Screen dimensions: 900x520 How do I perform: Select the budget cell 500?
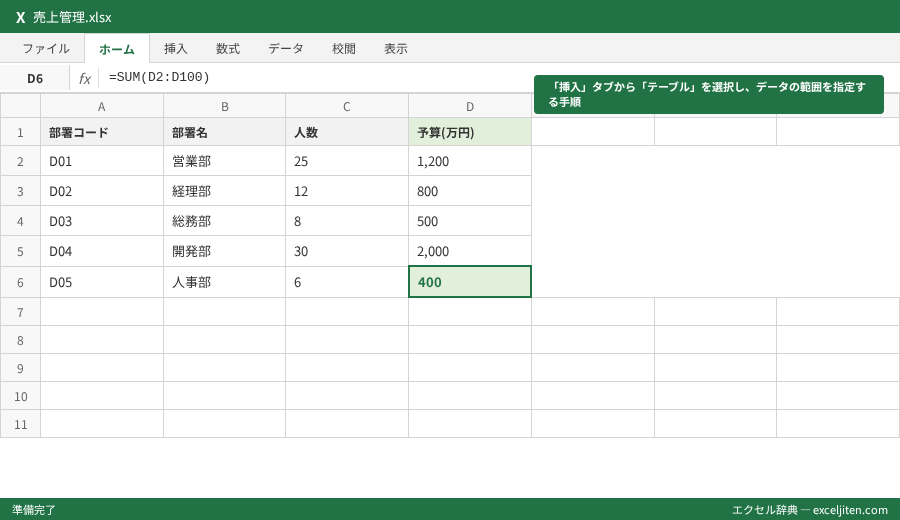470,221
